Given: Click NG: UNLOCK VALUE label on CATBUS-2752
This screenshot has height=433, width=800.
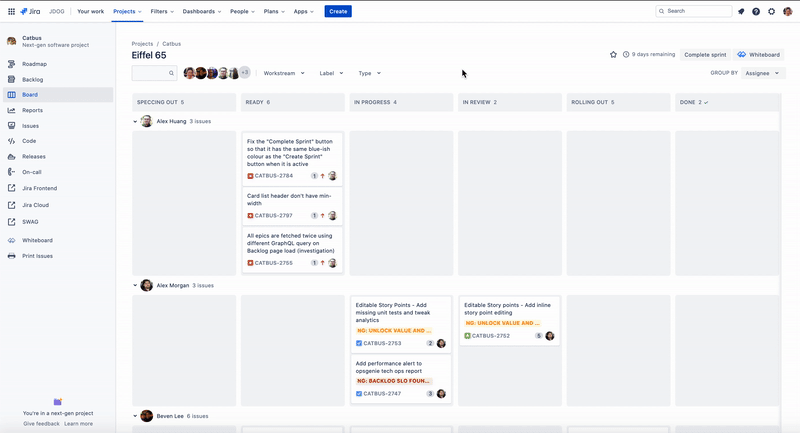Looking at the screenshot, I should [x=503, y=323].
